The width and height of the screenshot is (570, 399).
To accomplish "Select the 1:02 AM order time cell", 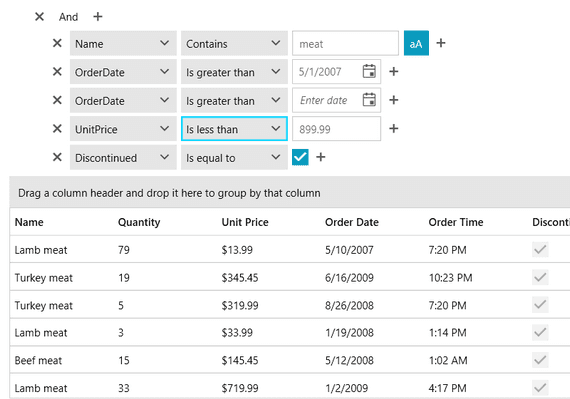I will [x=448, y=360].
